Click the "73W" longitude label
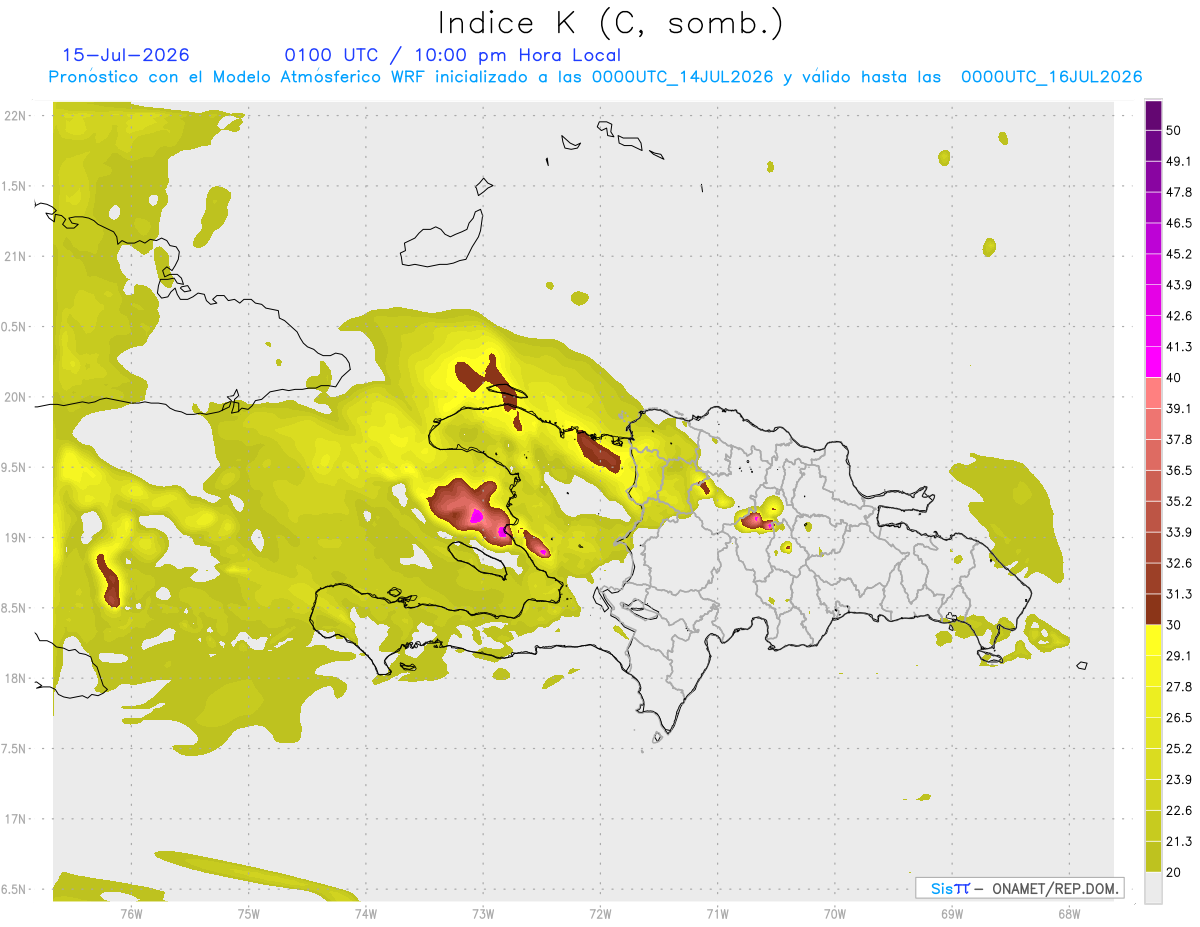The height and width of the screenshot is (927, 1200). [483, 913]
